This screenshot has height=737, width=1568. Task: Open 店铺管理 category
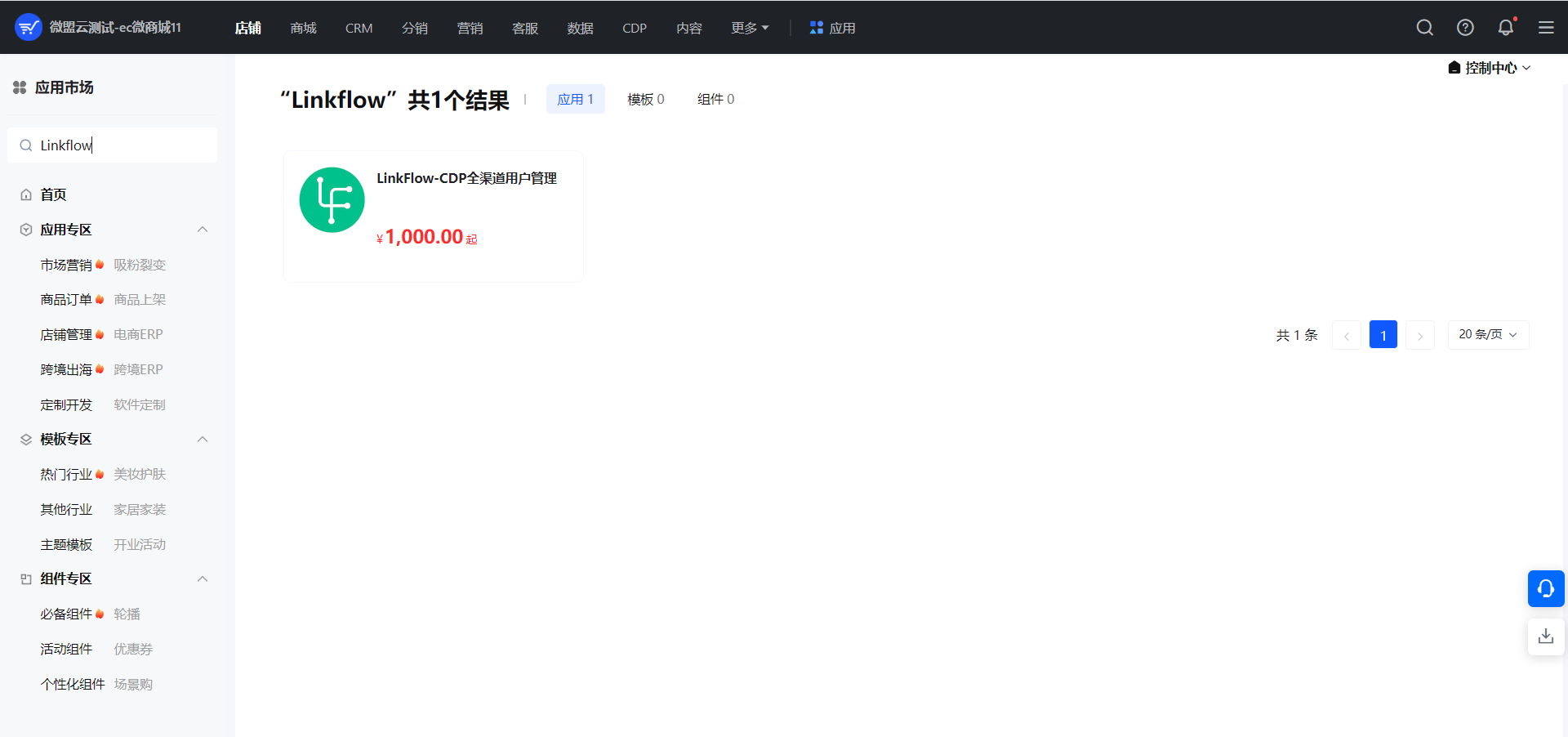pos(66,335)
